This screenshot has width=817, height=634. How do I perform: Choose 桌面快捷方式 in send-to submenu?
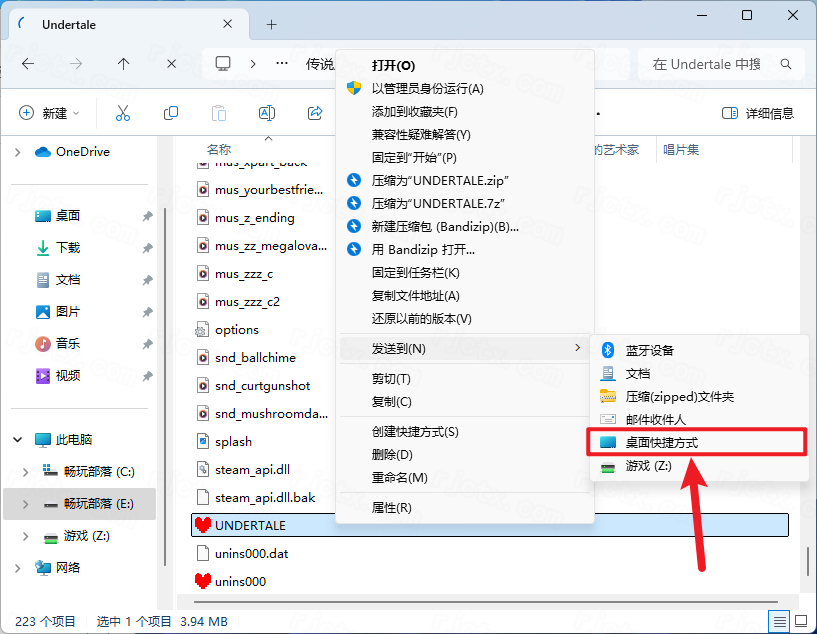click(697, 442)
